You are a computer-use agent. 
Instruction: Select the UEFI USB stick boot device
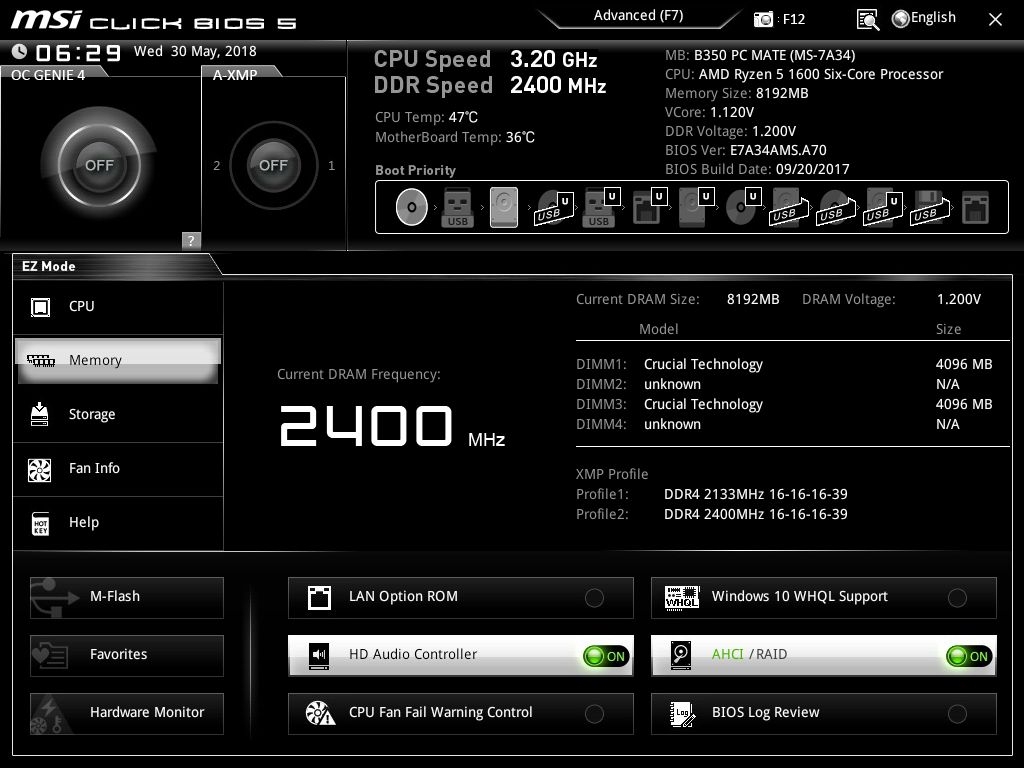[x=601, y=207]
